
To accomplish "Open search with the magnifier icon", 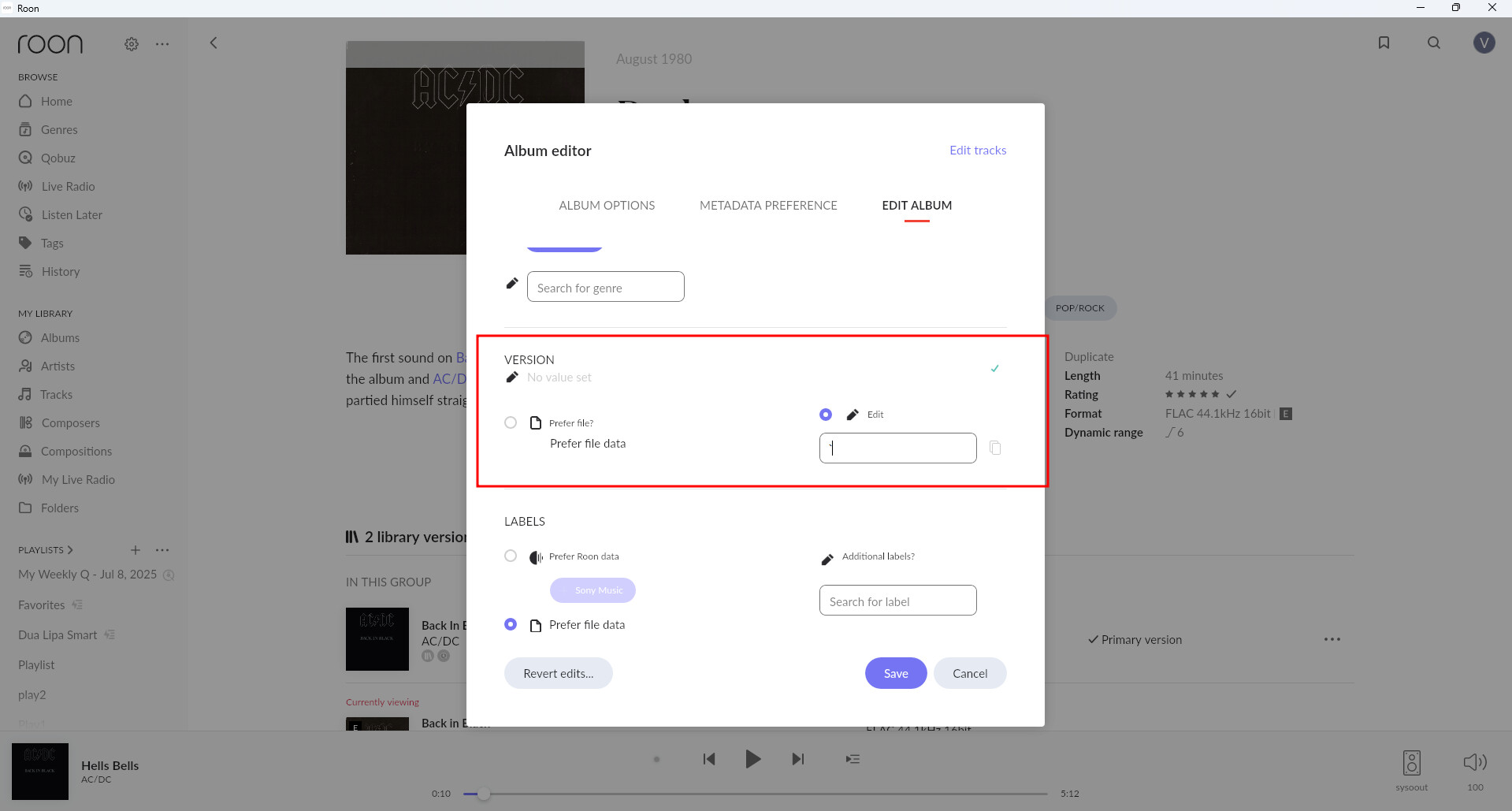I will (x=1434, y=43).
